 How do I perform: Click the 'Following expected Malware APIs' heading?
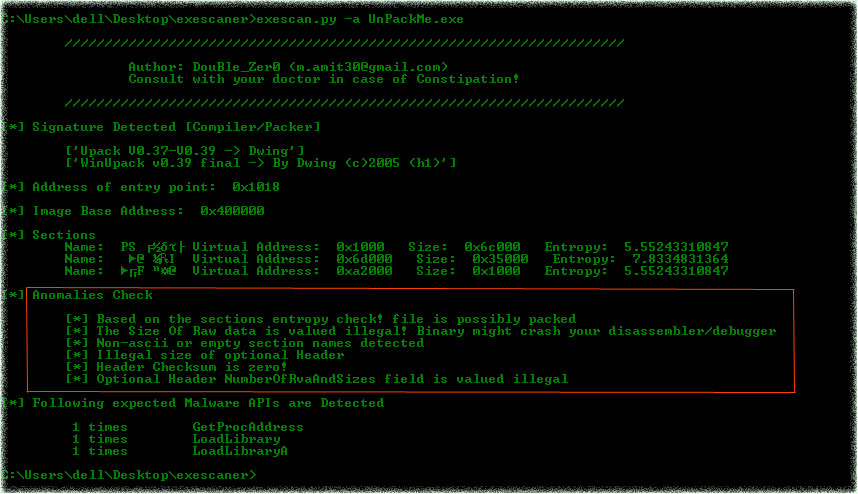207,403
